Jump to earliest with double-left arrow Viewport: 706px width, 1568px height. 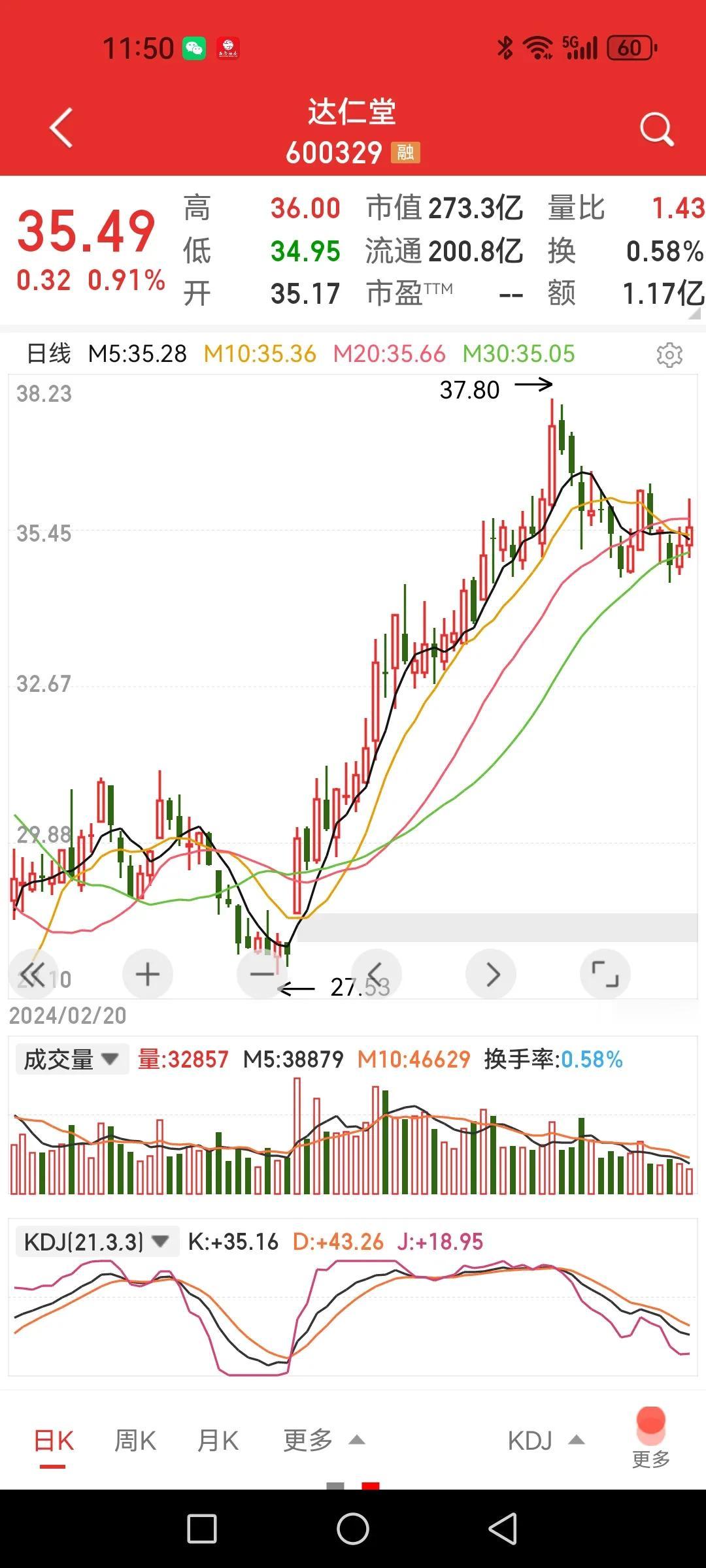coord(34,974)
